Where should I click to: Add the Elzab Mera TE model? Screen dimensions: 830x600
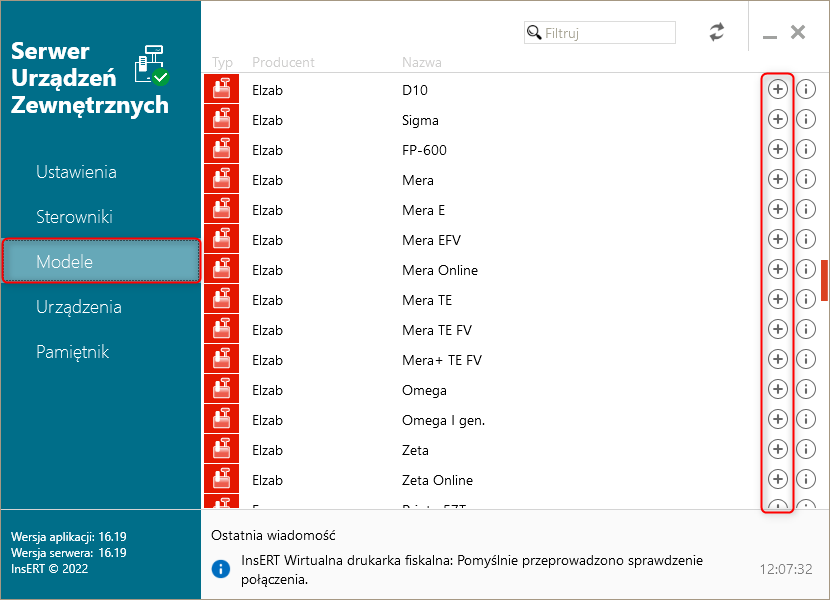click(x=777, y=299)
